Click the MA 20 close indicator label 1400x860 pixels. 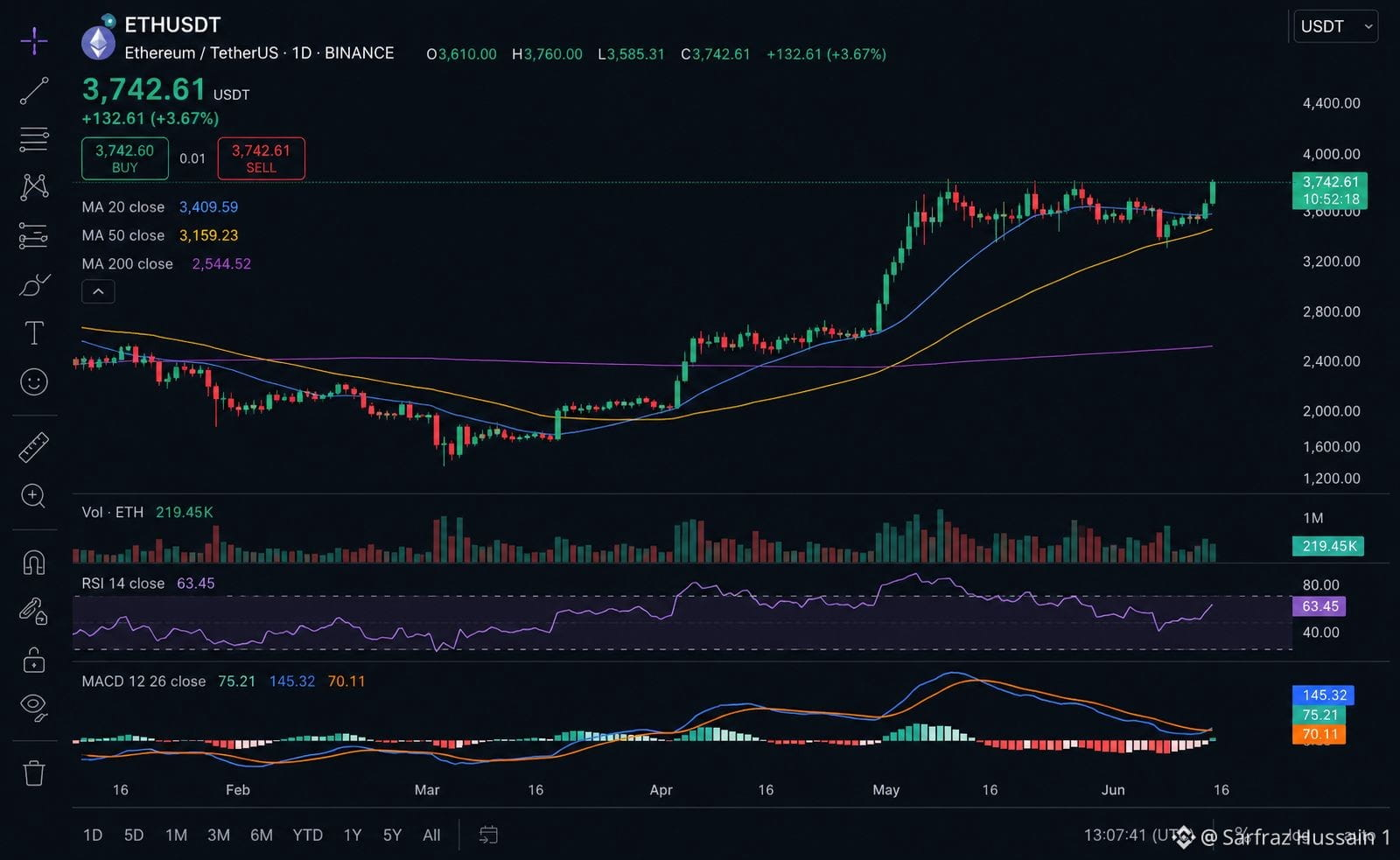point(123,207)
